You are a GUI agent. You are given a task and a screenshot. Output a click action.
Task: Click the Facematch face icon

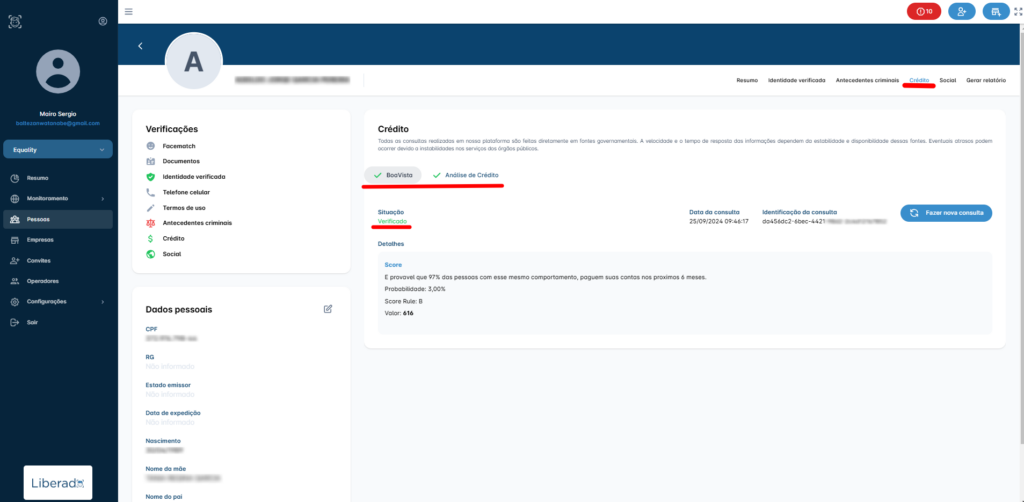click(x=151, y=146)
